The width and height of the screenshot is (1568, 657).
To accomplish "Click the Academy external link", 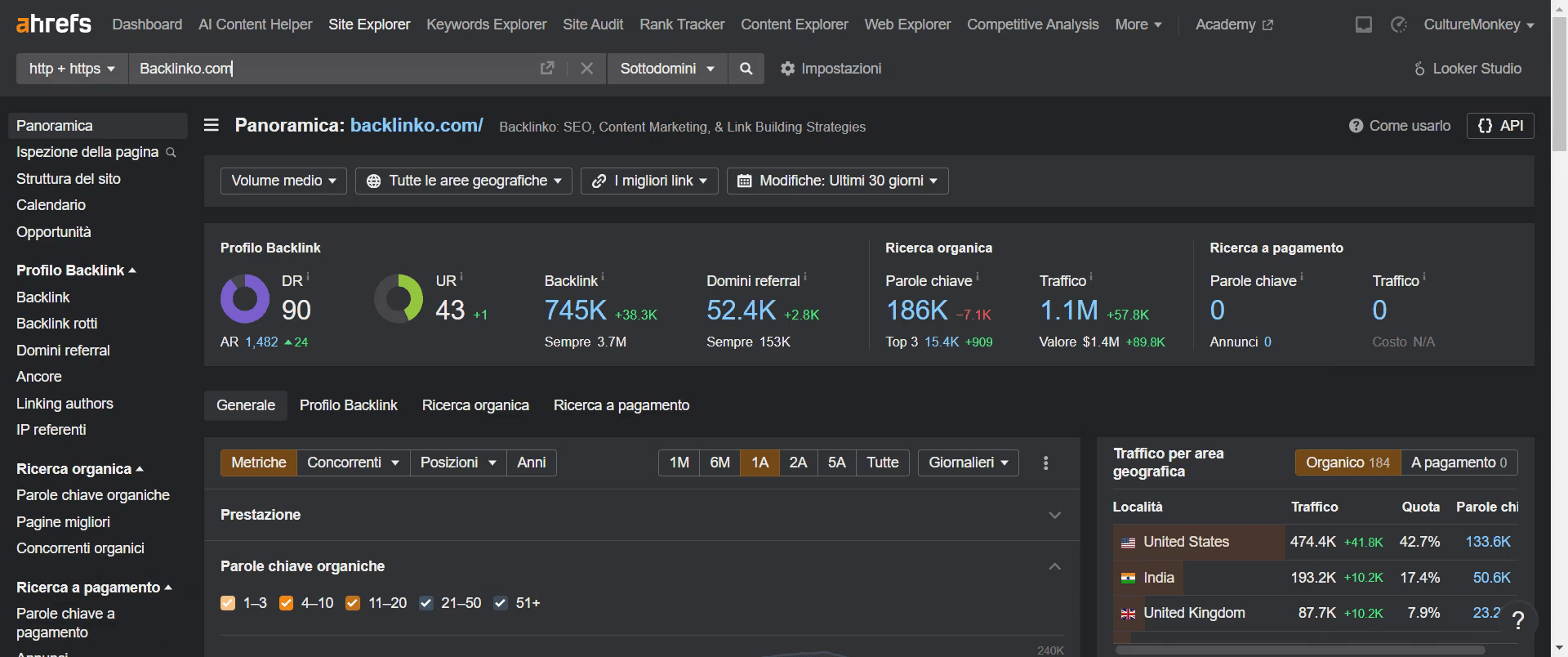I will point(1234,25).
